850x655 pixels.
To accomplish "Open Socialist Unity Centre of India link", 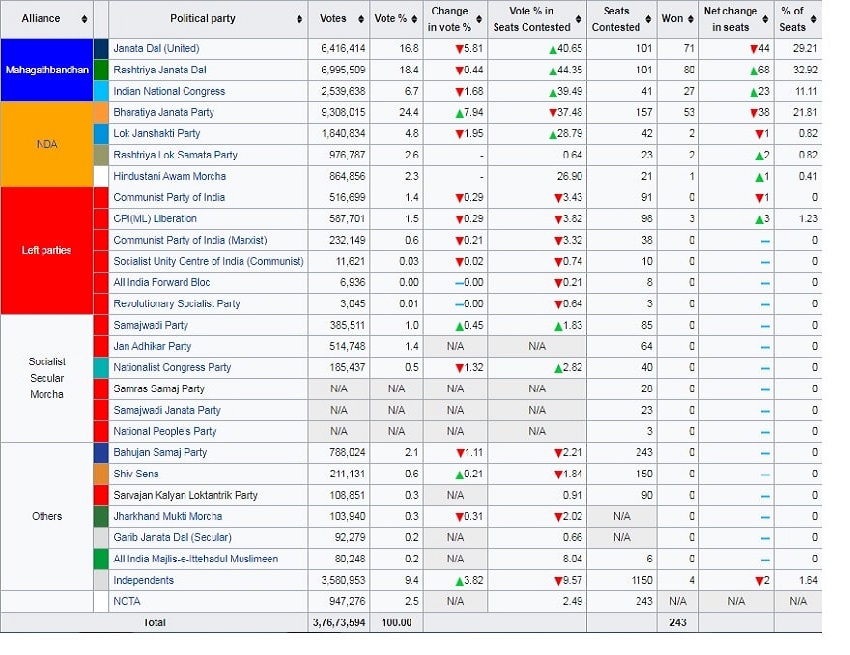I will coord(208,261).
